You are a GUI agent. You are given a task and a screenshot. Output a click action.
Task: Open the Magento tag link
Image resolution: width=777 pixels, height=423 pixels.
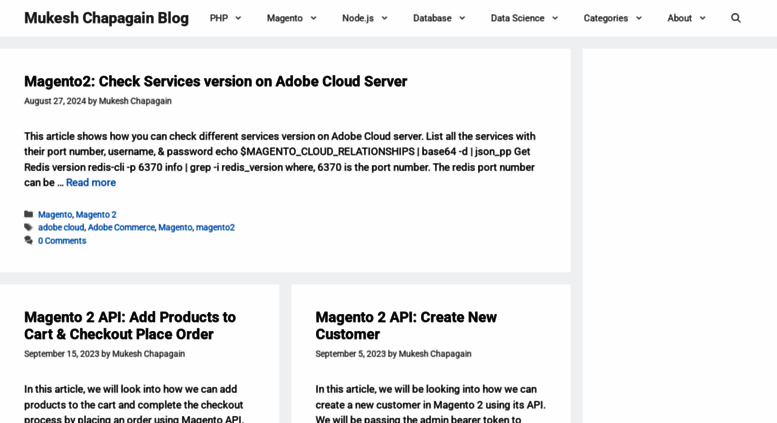coord(175,227)
